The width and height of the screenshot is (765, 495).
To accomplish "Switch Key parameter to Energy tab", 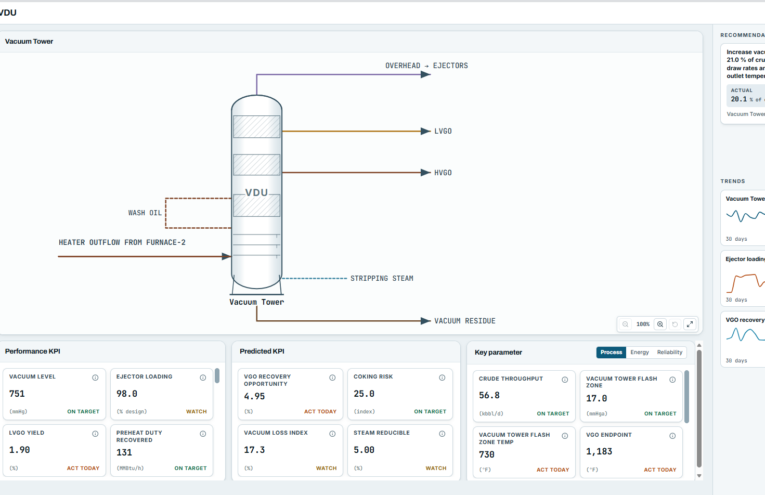I will (x=639, y=352).
